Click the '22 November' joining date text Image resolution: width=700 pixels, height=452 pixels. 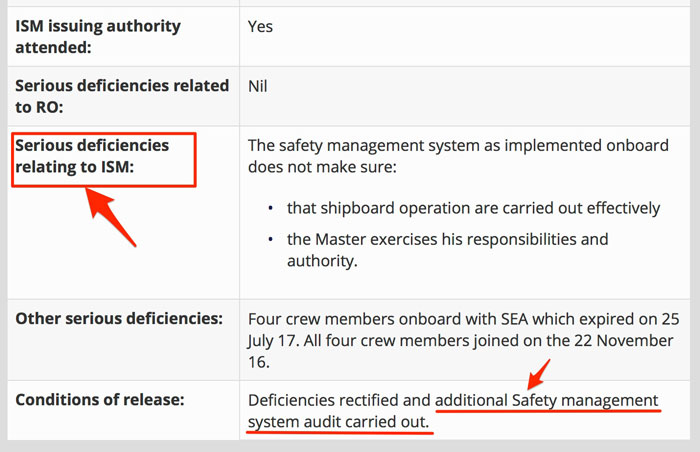coord(629,341)
